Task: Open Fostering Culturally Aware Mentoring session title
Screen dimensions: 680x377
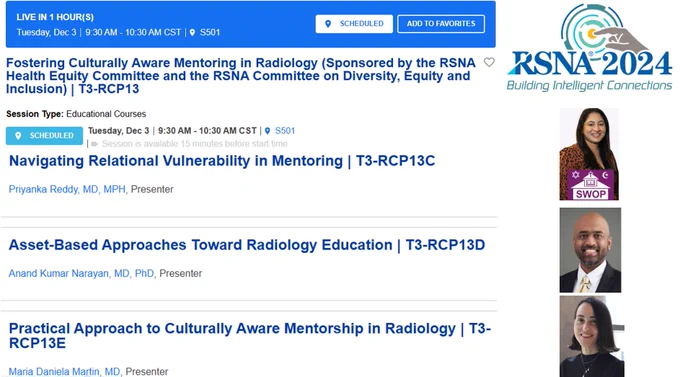Action: point(241,76)
